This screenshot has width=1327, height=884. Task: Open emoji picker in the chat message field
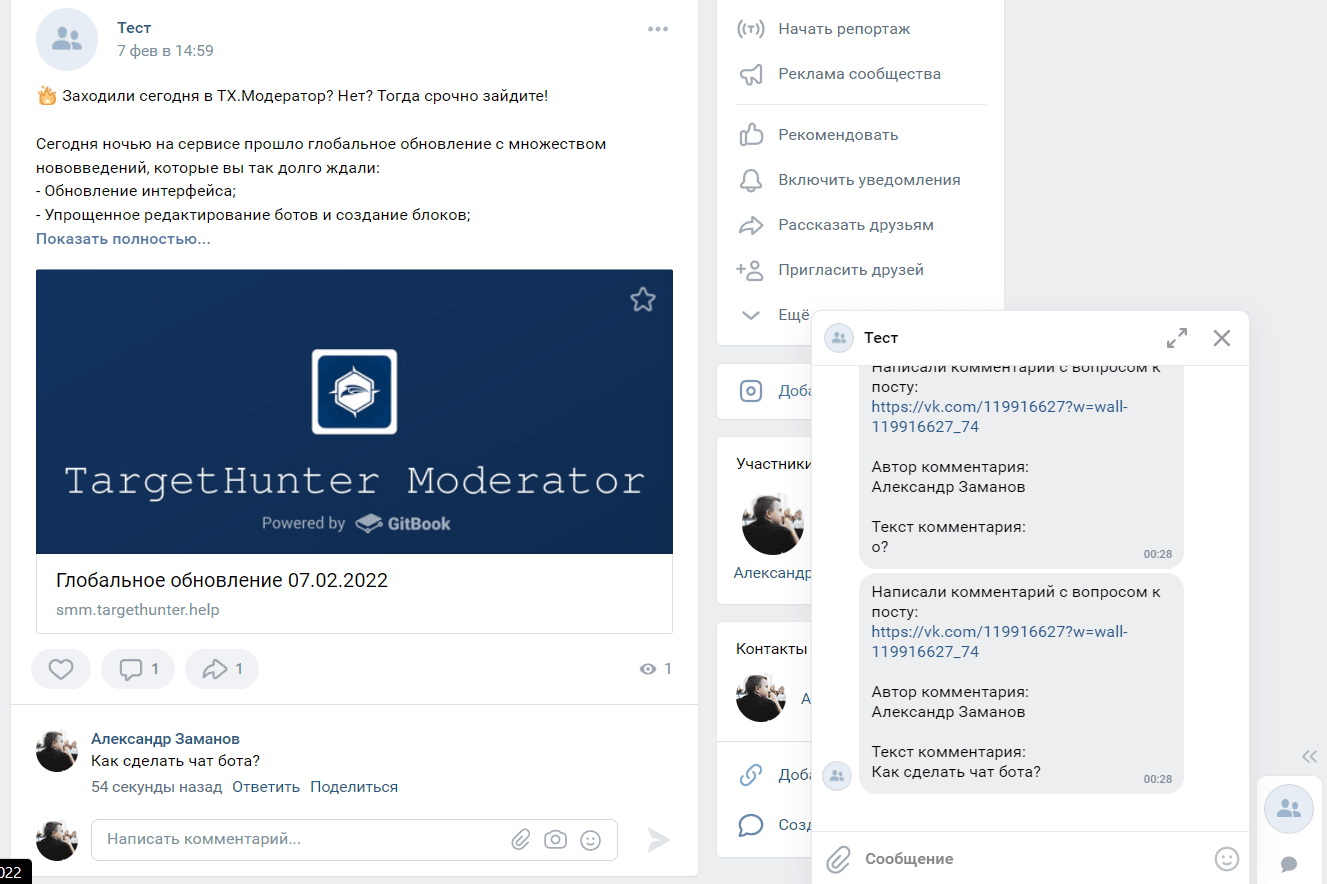click(1226, 858)
